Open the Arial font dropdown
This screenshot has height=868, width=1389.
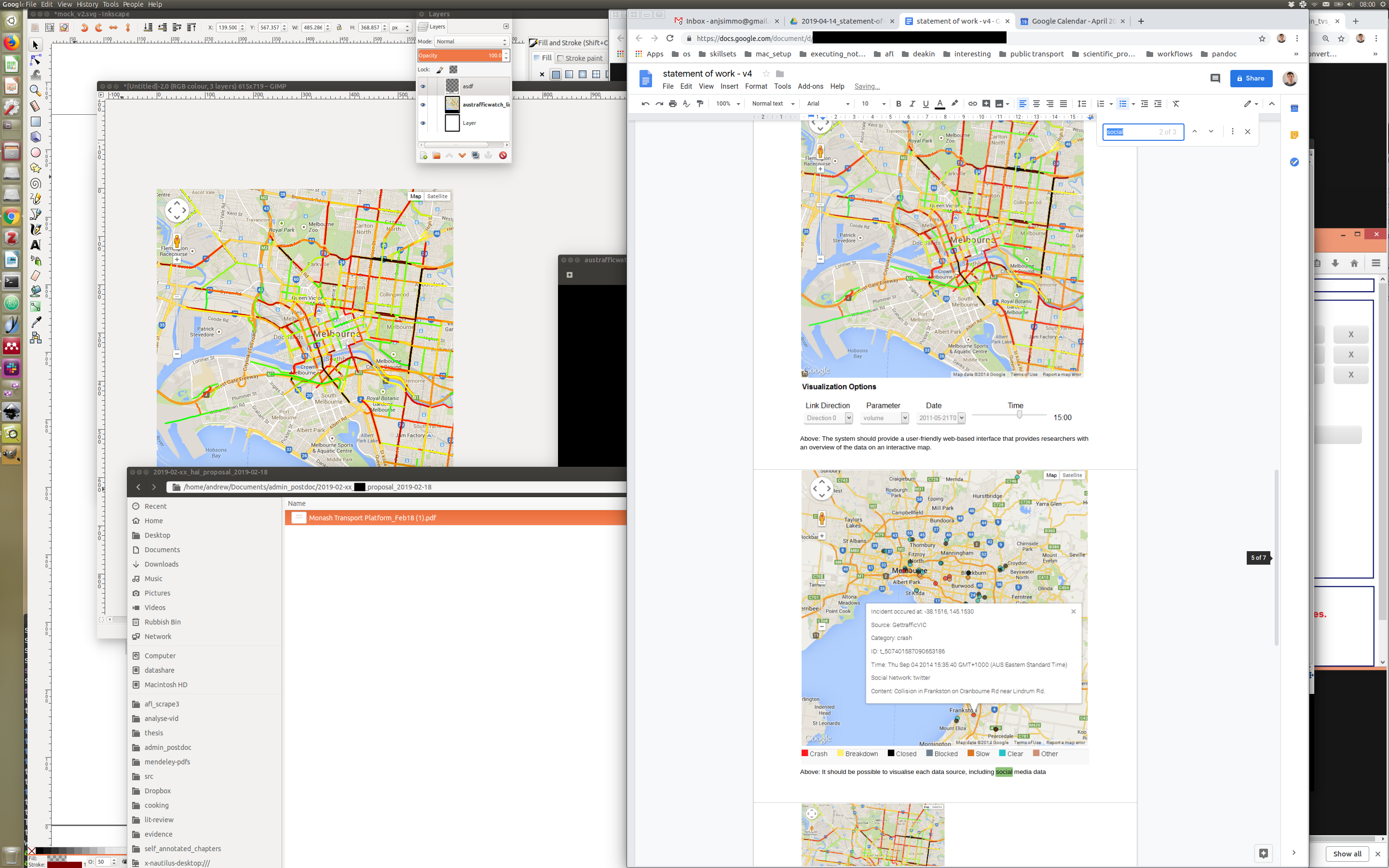[x=827, y=104]
